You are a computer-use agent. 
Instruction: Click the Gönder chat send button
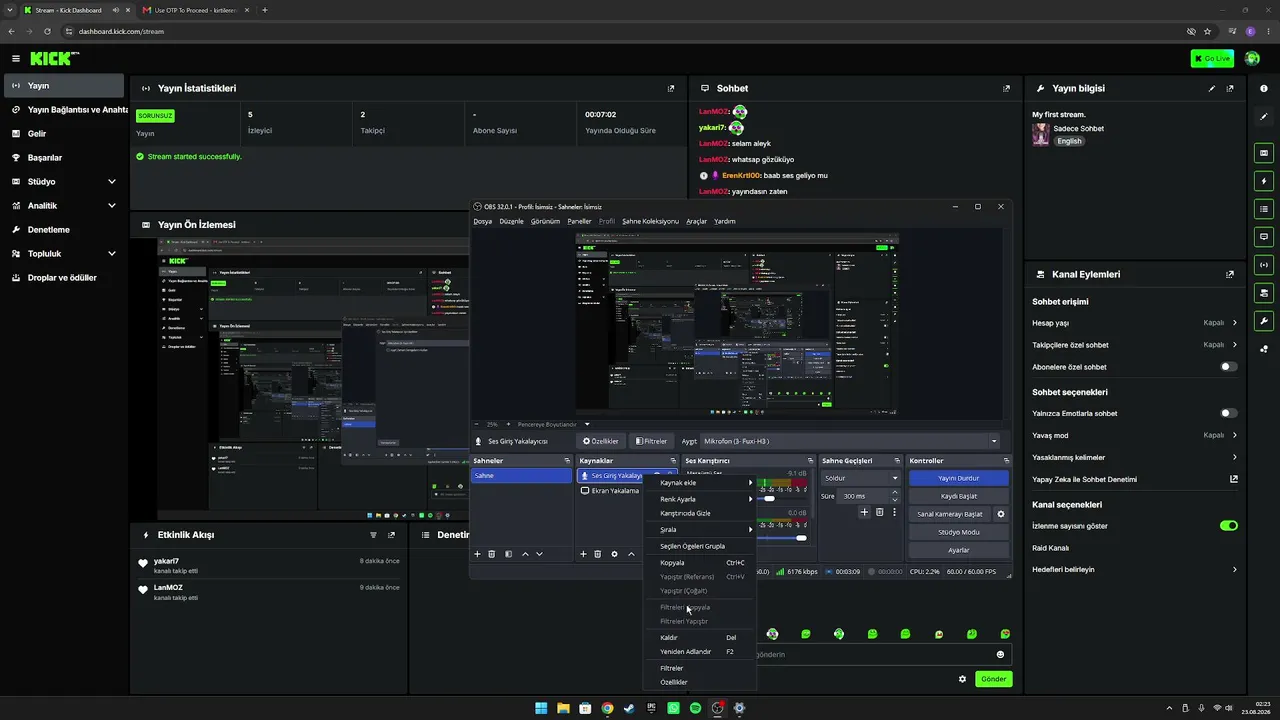[x=993, y=679]
